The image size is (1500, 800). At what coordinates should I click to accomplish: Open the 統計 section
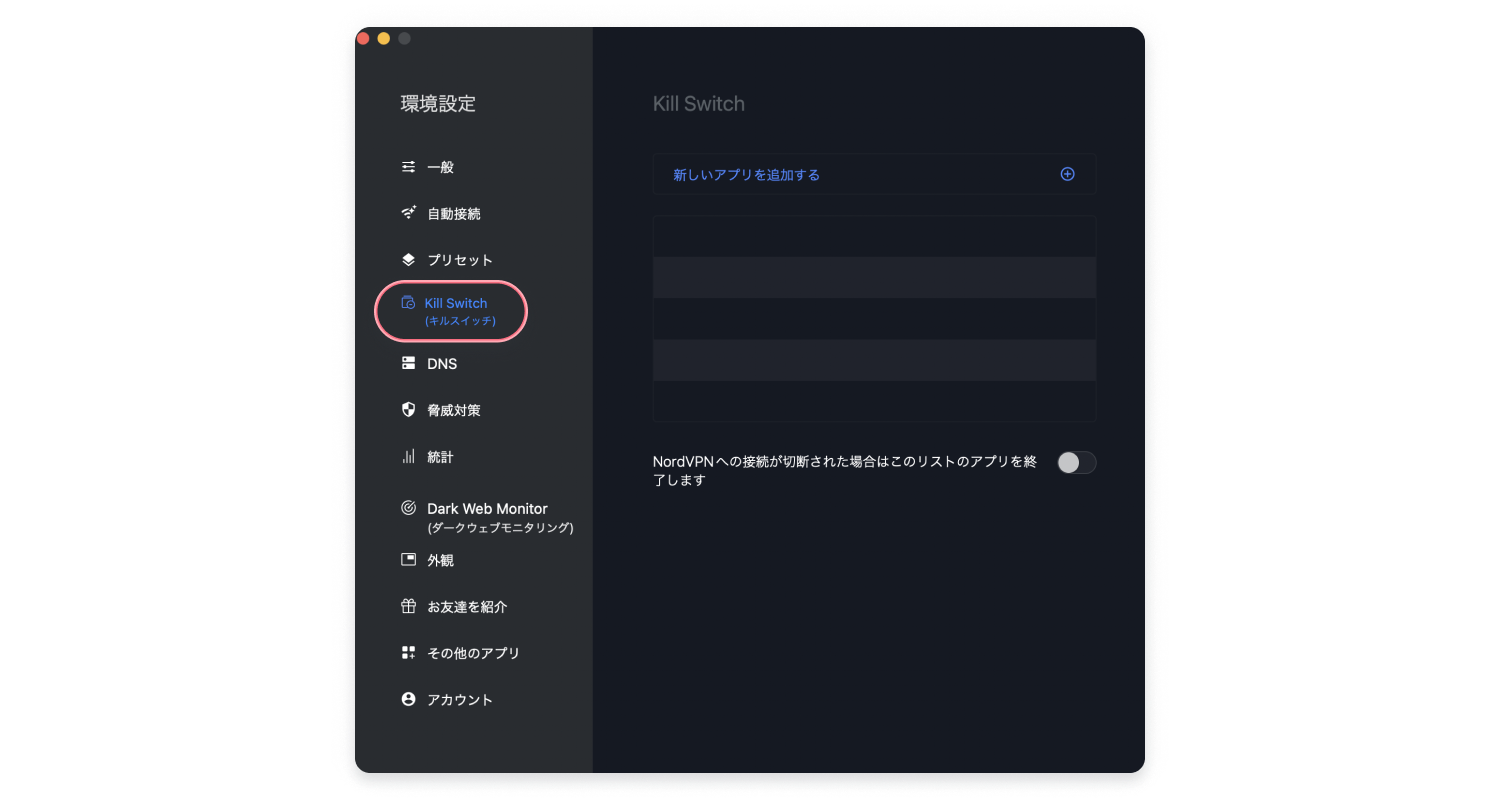point(440,456)
